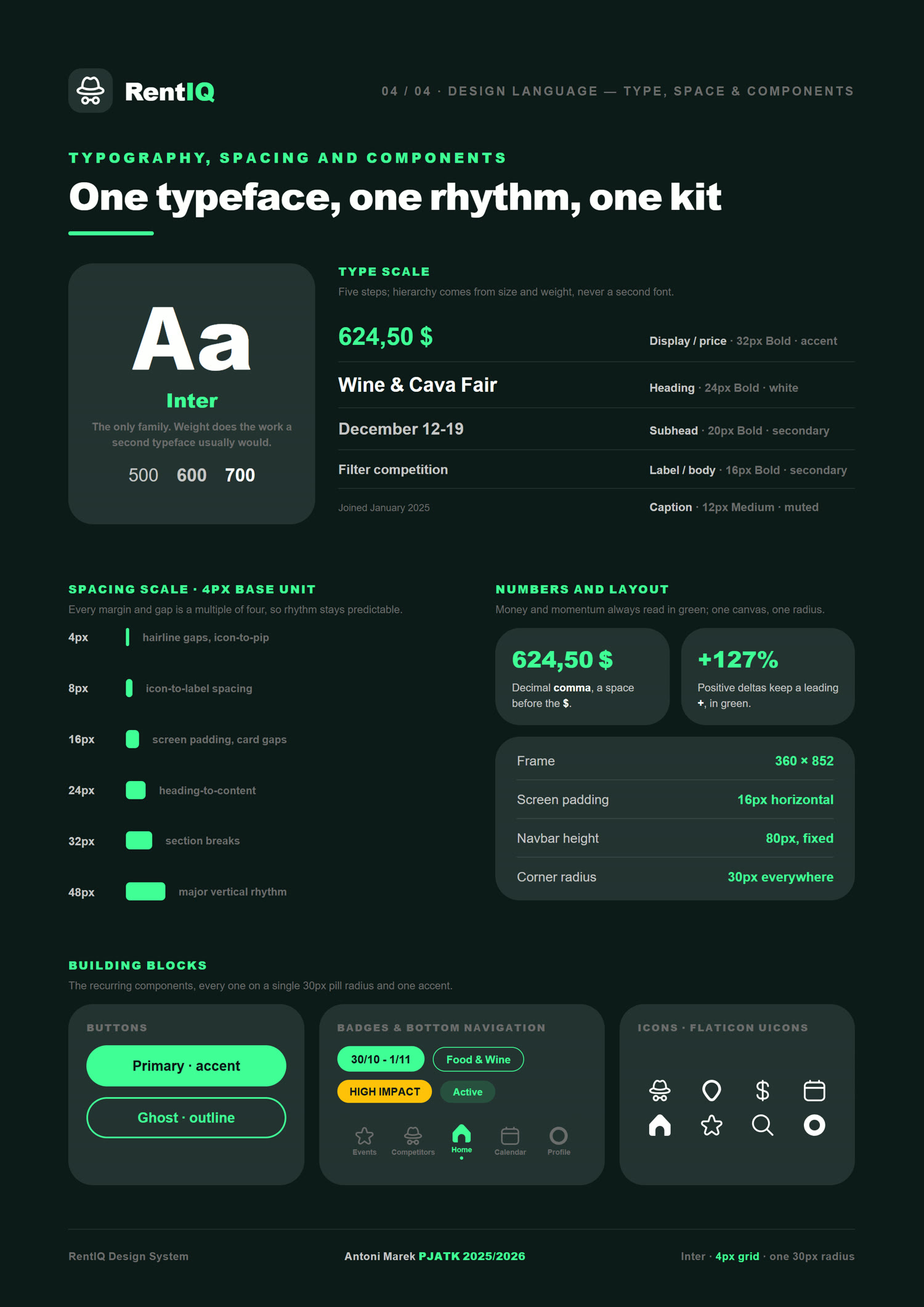The width and height of the screenshot is (924, 1307).
Task: Select Home tab in bottom navigation
Action: (461, 1141)
